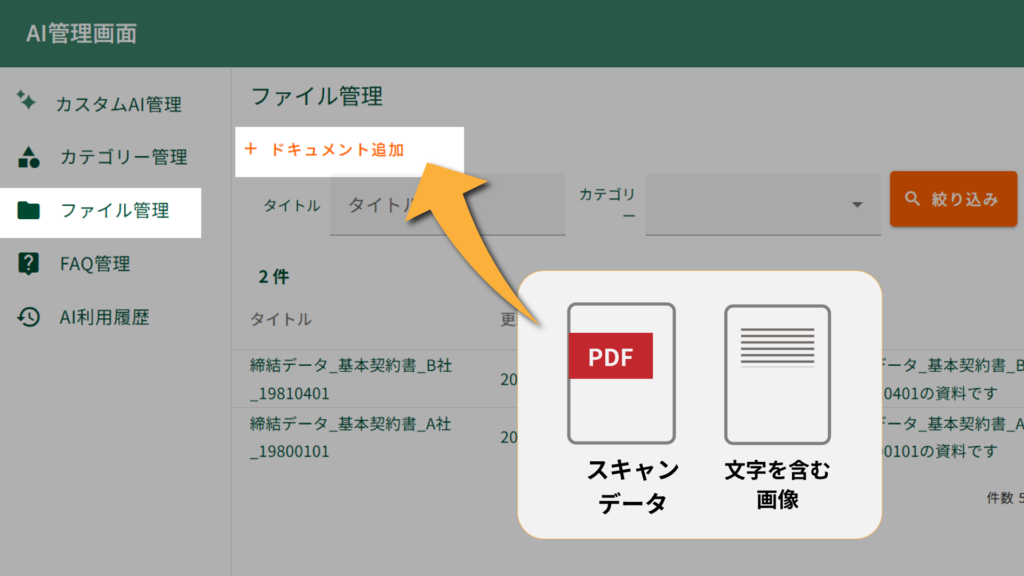Open the カスタムAI管理 menu item
The width and height of the screenshot is (1024, 576).
[118, 104]
